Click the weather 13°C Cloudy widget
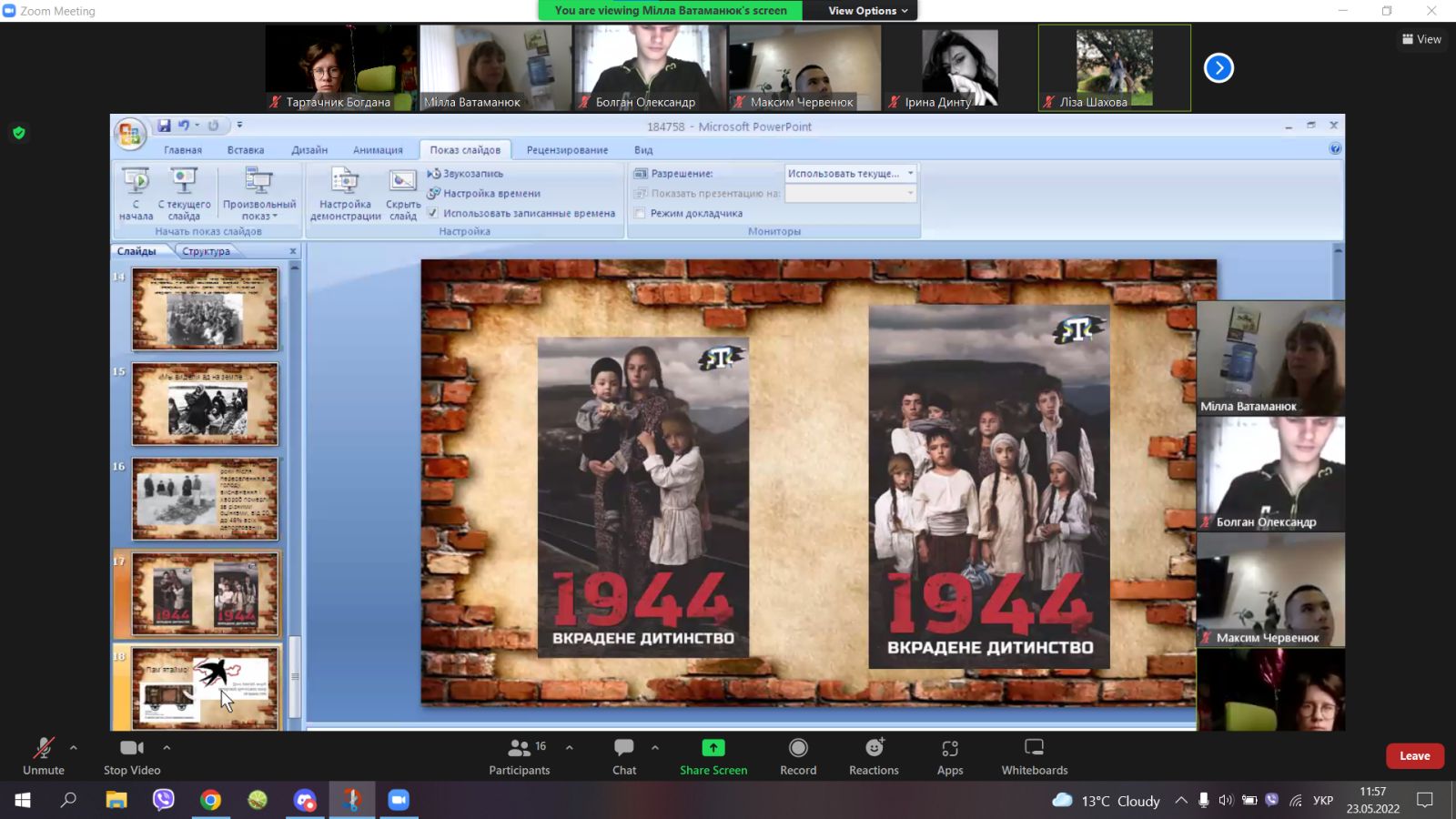Screen dimensions: 1456x819 point(1106,800)
